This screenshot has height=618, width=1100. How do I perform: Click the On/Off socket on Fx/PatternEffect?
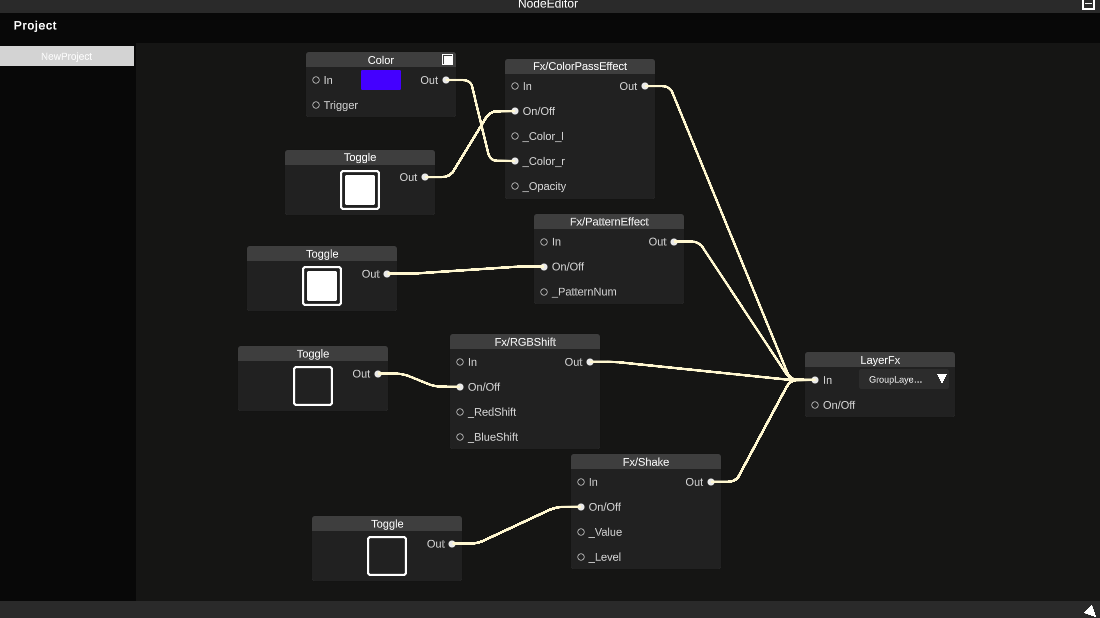pos(543,267)
